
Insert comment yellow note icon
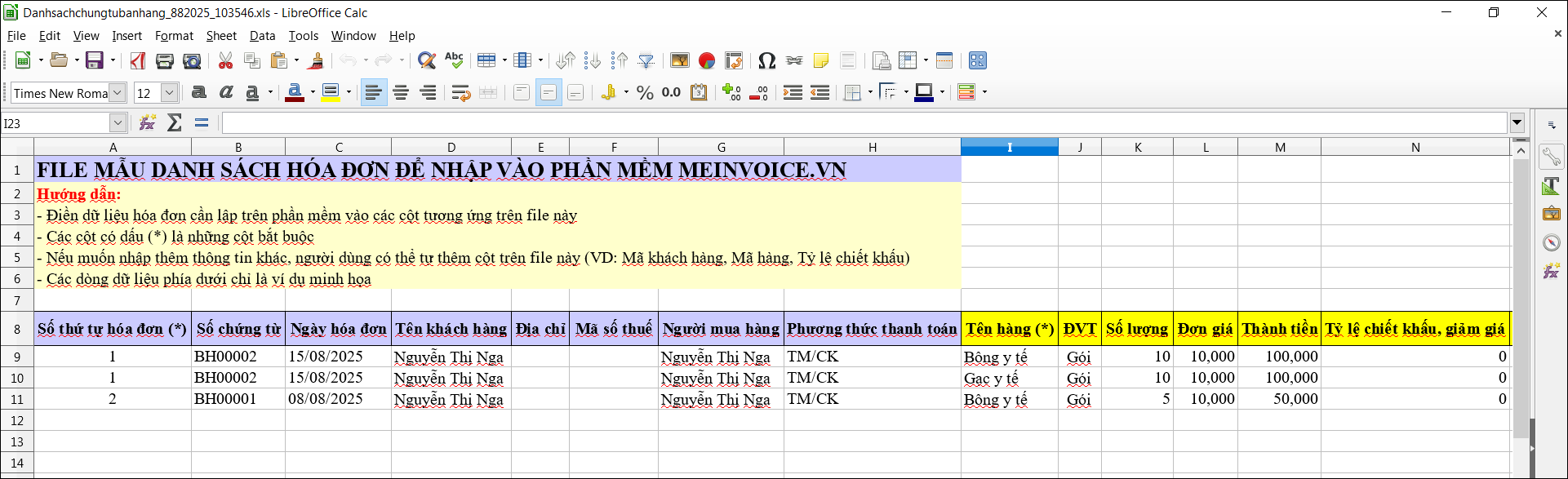[821, 60]
